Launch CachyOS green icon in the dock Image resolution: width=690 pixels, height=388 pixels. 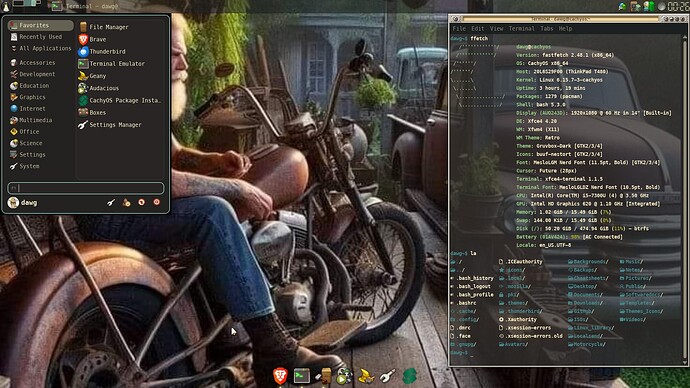[x=409, y=376]
